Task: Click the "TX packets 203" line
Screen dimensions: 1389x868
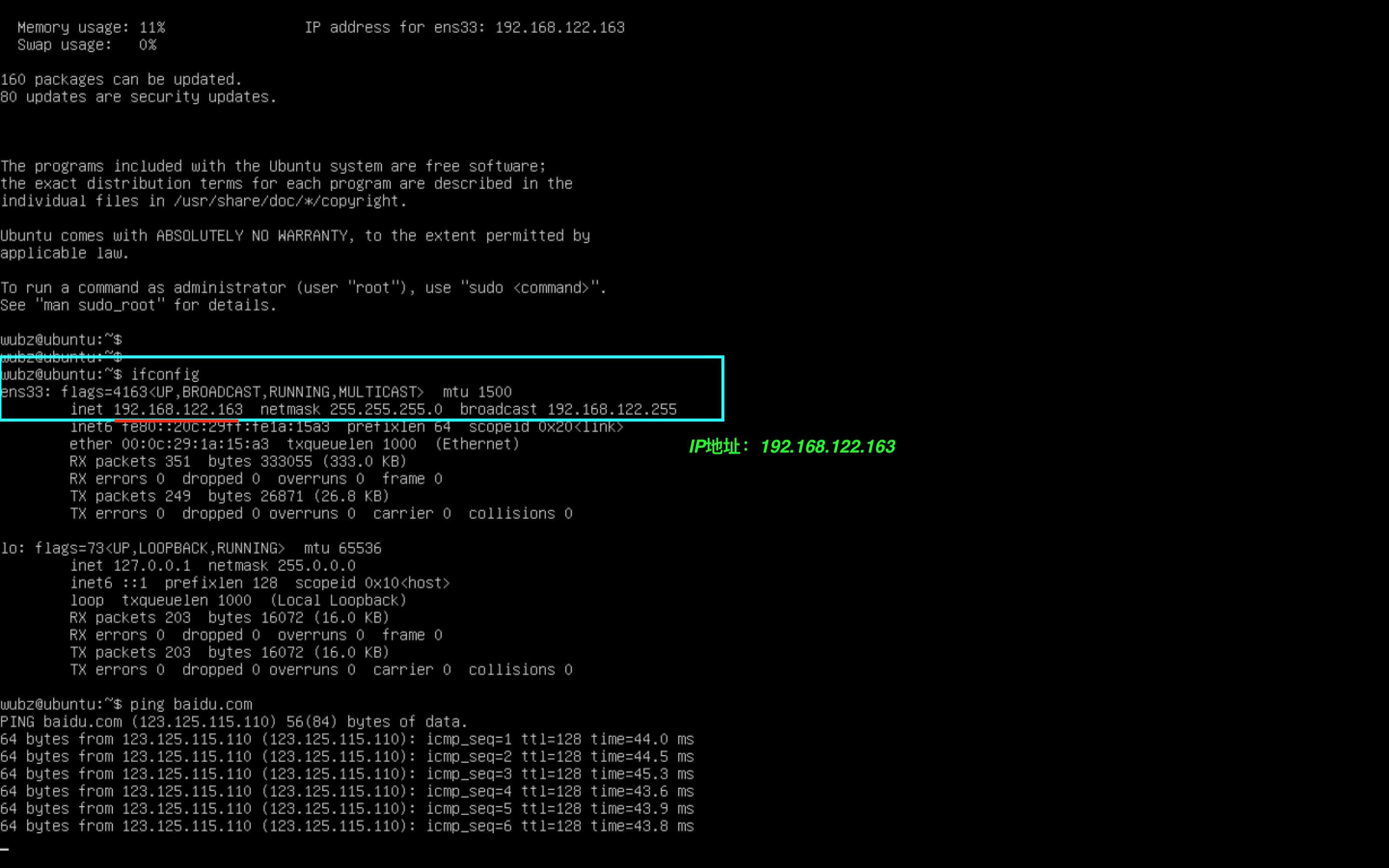Action: tap(230, 653)
